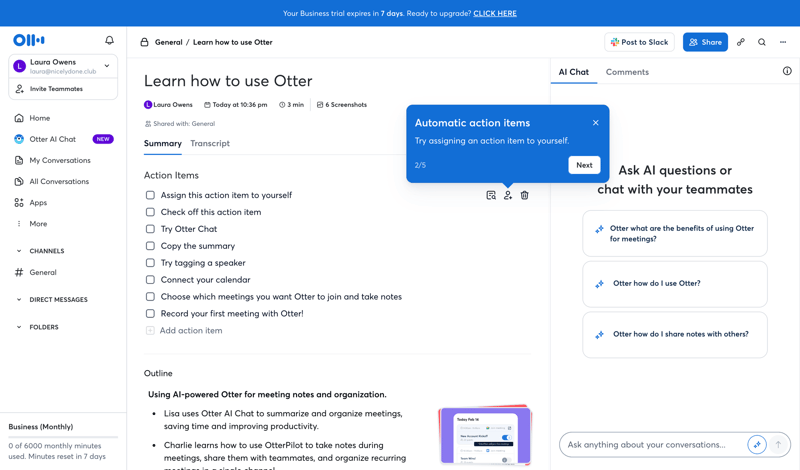Click the Post to Slack button
Screen dimensions: 800x470
[x=639, y=42]
